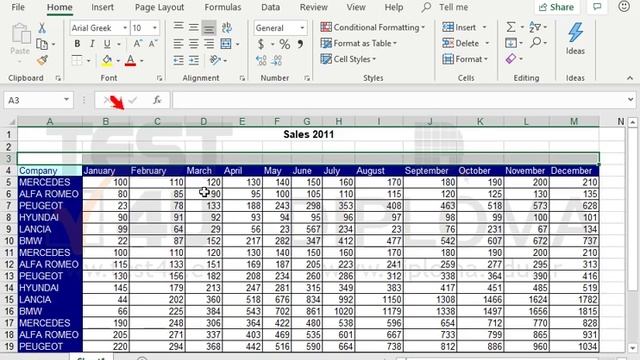Apply Comma Style format
640x360 pixels.
click(x=300, y=44)
